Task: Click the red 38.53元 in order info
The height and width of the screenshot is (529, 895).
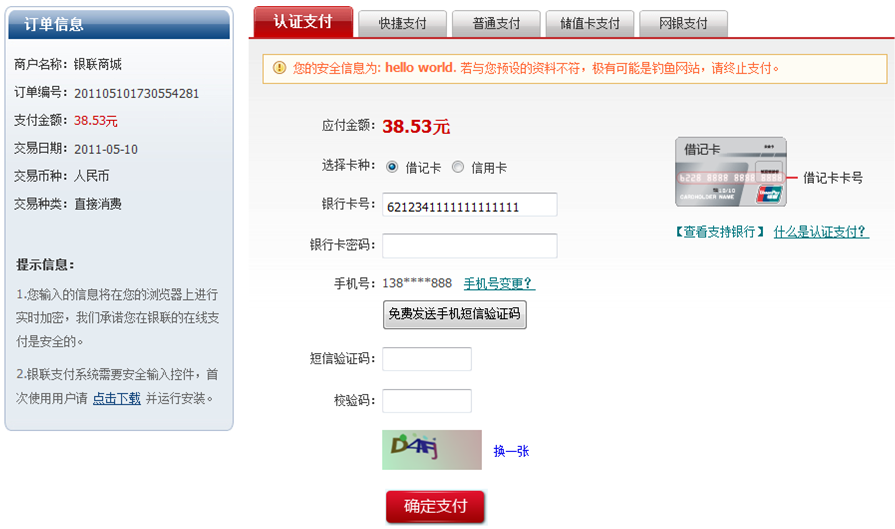Action: click(x=96, y=121)
